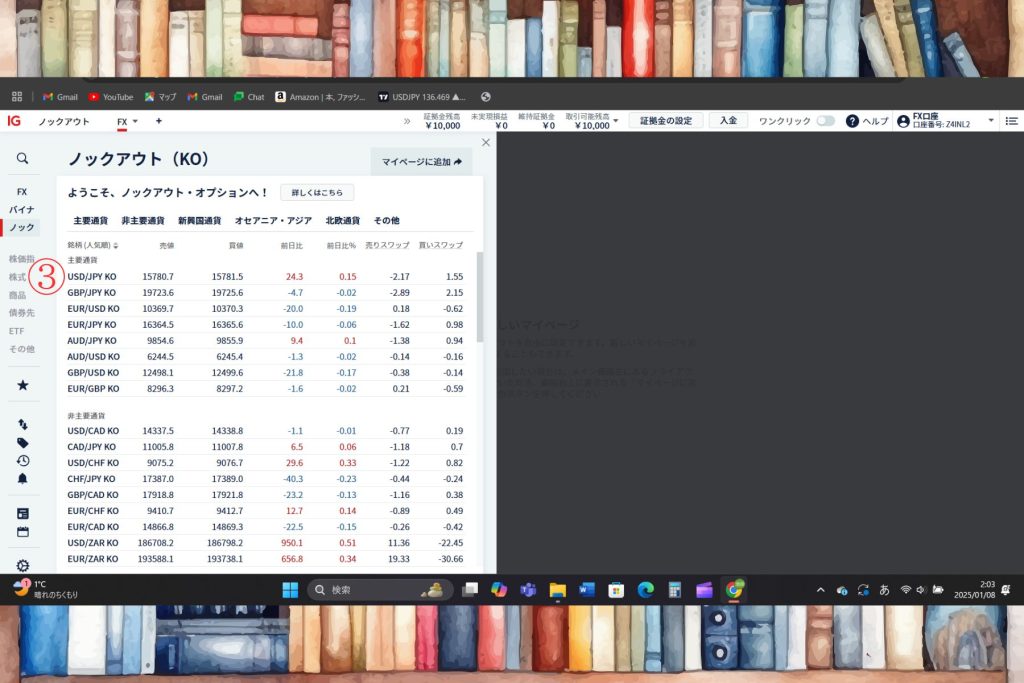Open the calendar icon in the sidebar

point(22,532)
